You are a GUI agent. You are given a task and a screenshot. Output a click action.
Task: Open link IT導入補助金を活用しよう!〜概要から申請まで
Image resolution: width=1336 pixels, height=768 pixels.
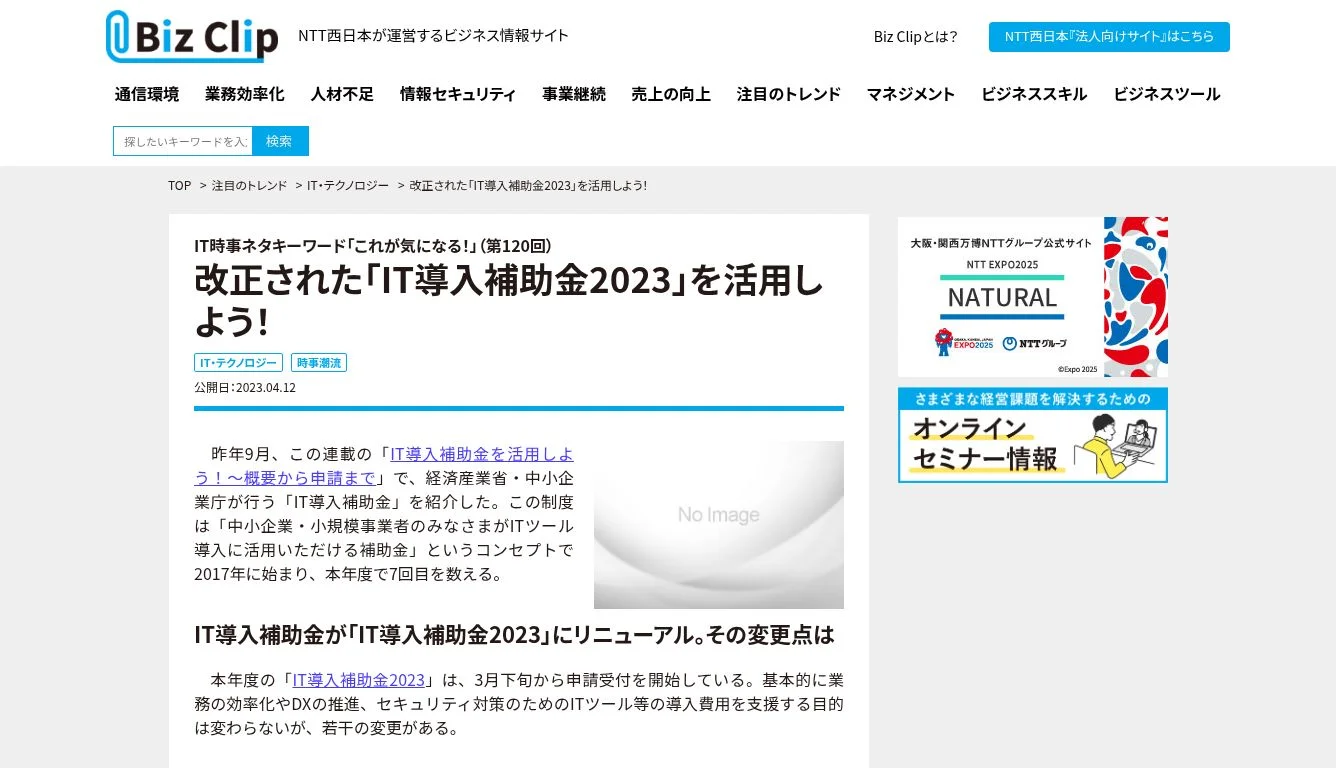coord(384,466)
